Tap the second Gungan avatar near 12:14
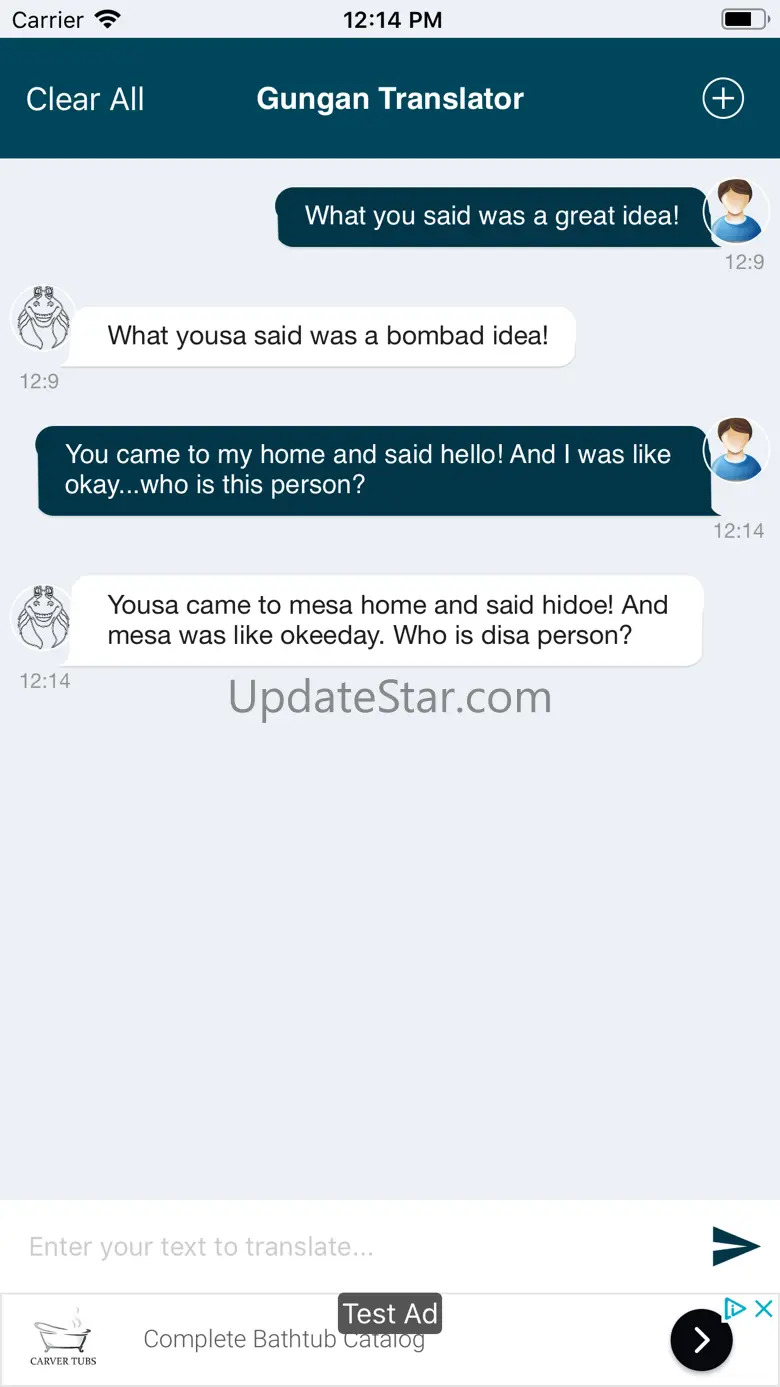Viewport: 780px width, 1387px height. [x=43, y=618]
